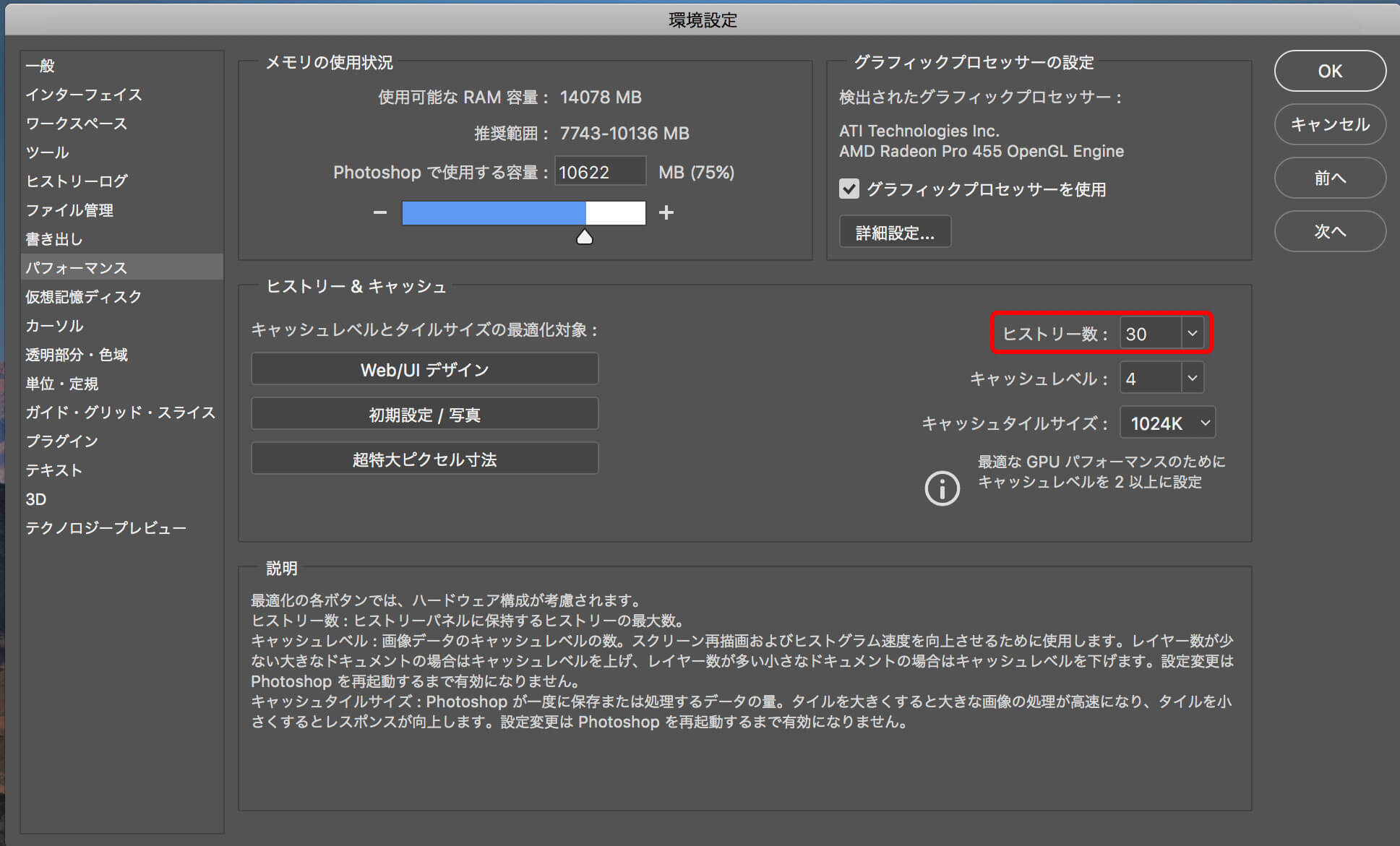
Task: Open ガイド・グリッド・スライス settings
Action: (121, 413)
